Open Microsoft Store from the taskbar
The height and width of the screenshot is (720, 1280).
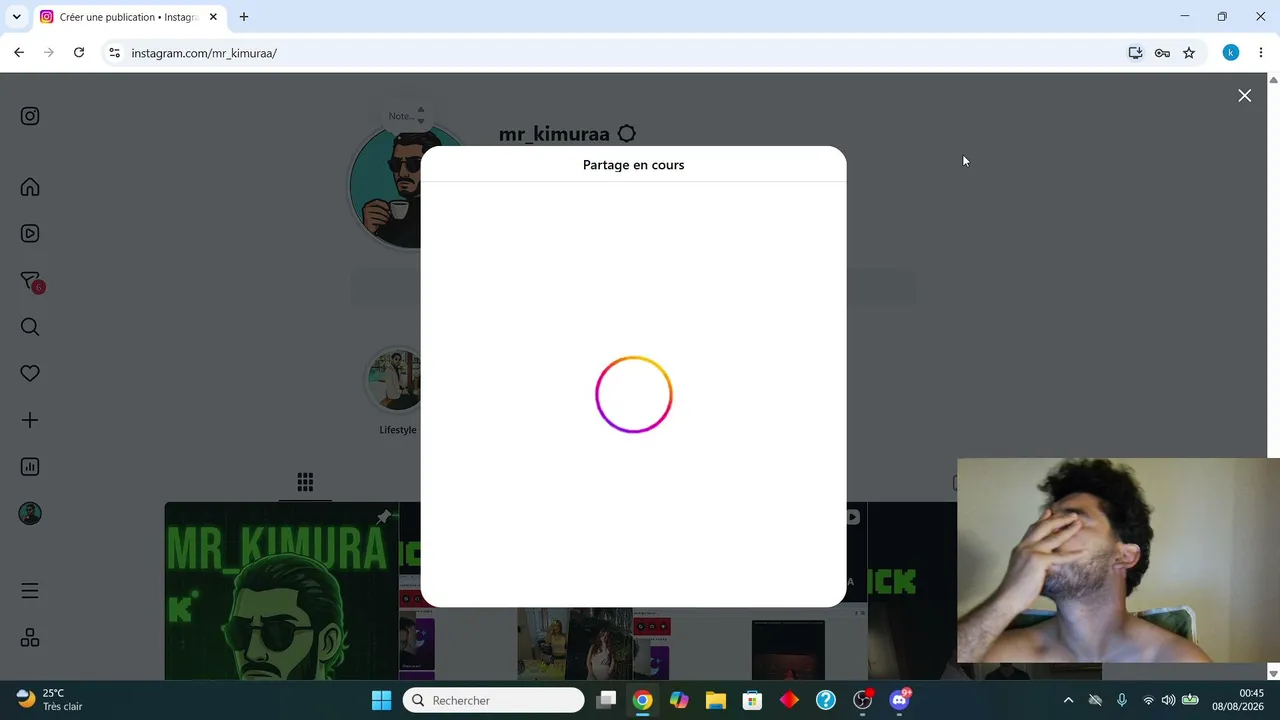coord(752,700)
